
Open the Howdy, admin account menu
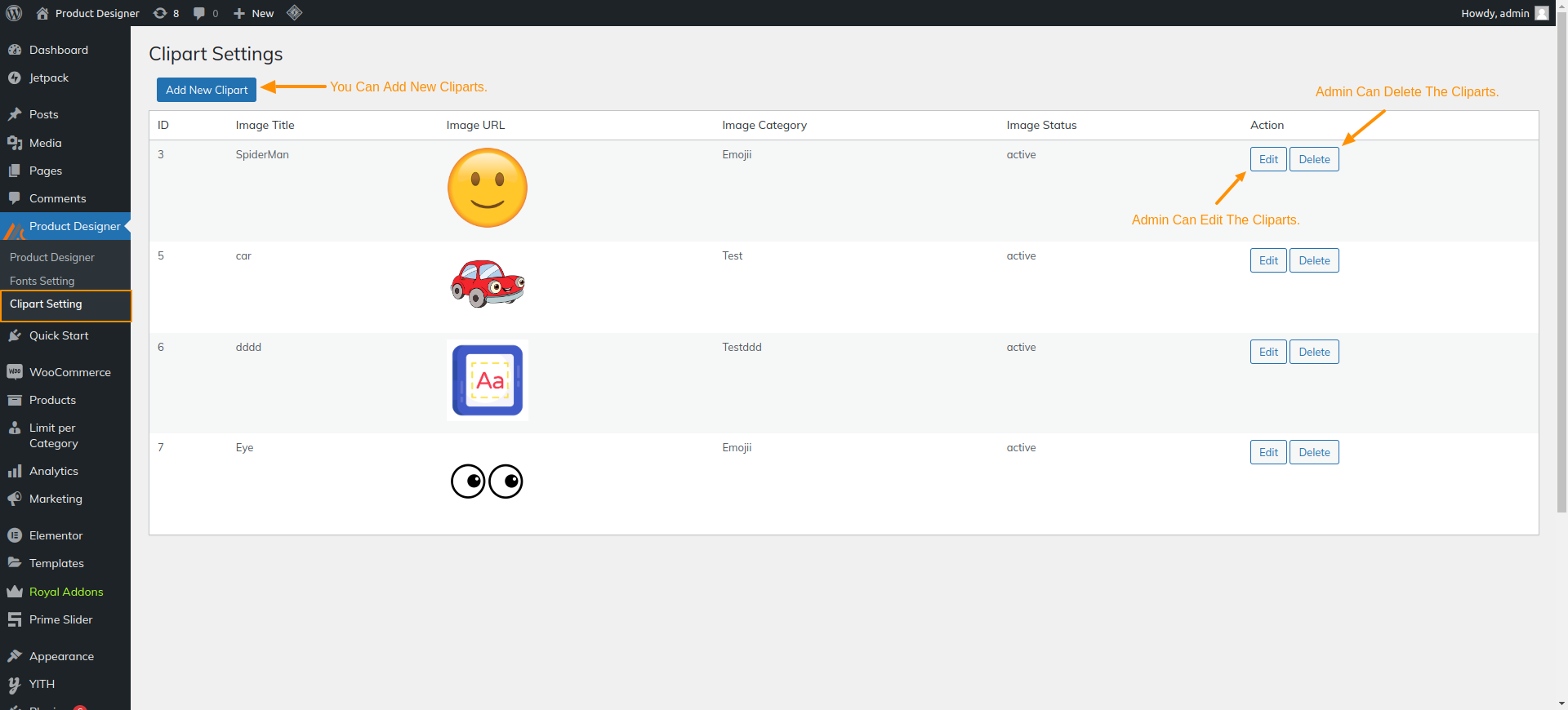pyautogui.click(x=1504, y=13)
